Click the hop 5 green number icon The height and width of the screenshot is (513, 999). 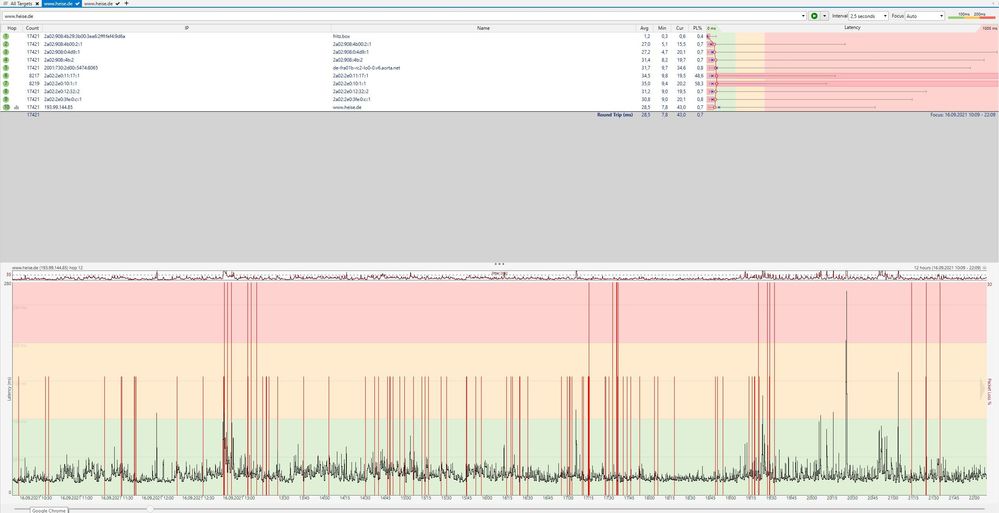[x=6, y=68]
